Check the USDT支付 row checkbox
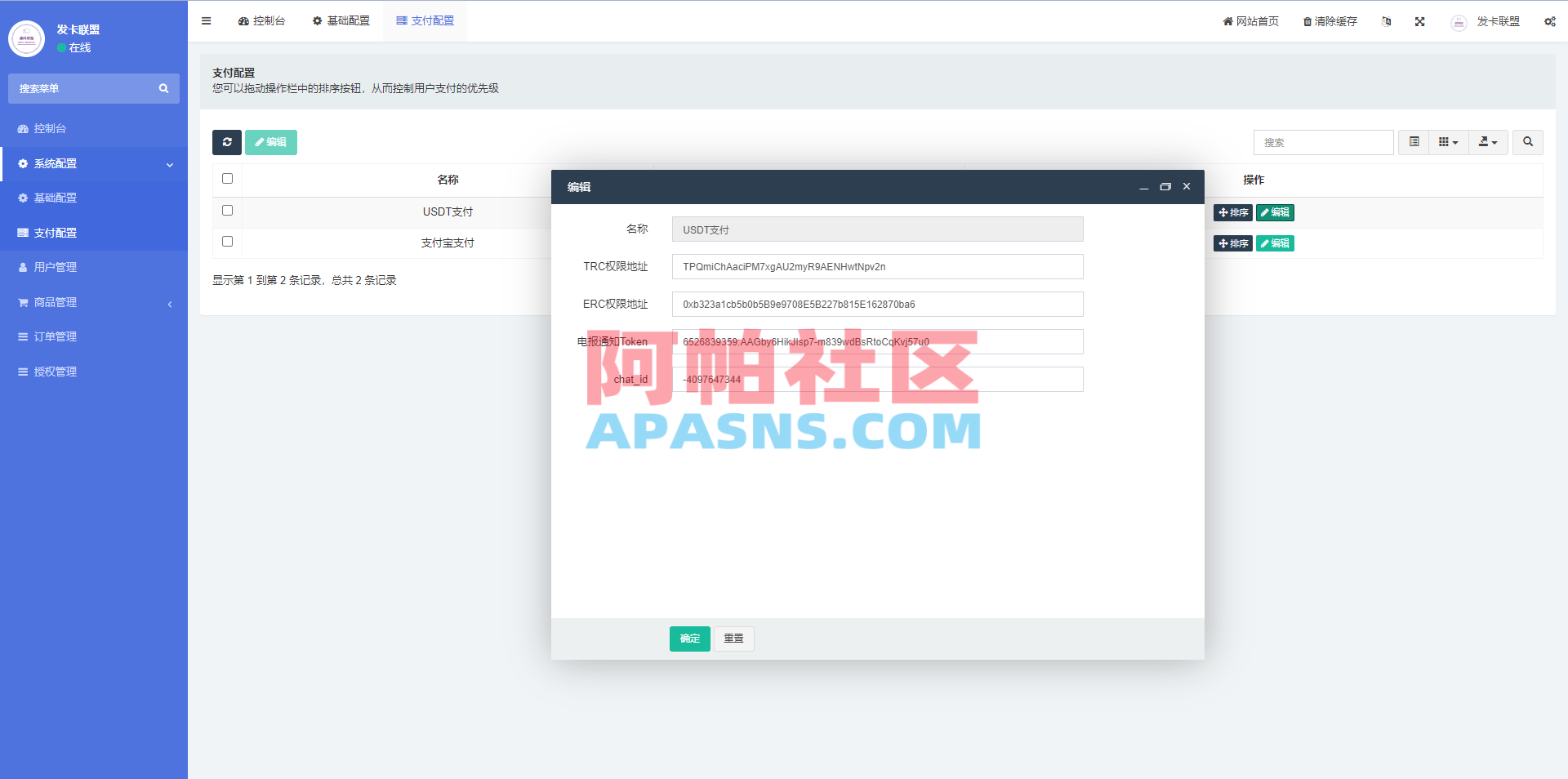The image size is (1568, 779). [x=227, y=211]
